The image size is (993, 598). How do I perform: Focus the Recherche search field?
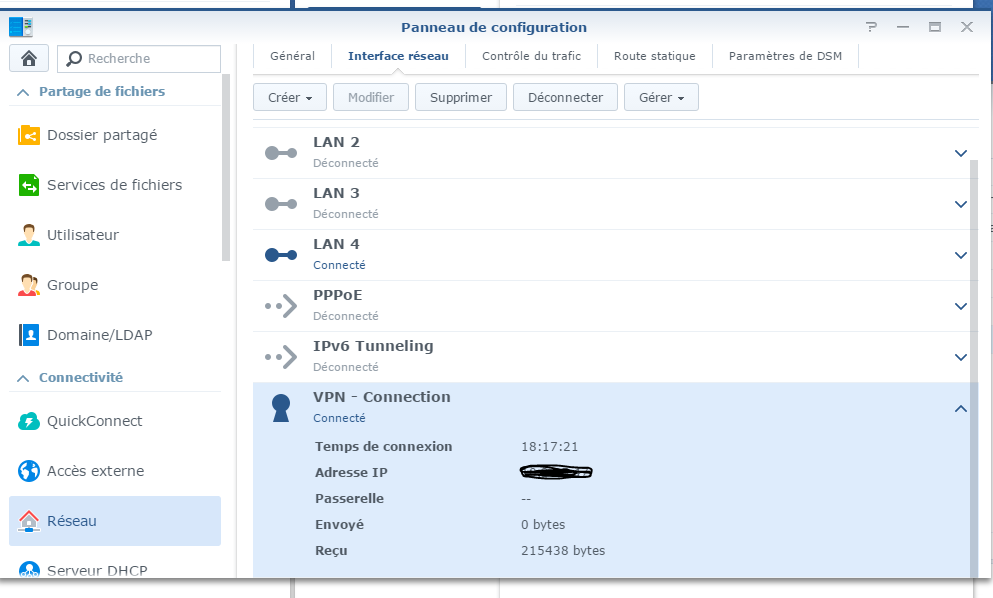(139, 58)
